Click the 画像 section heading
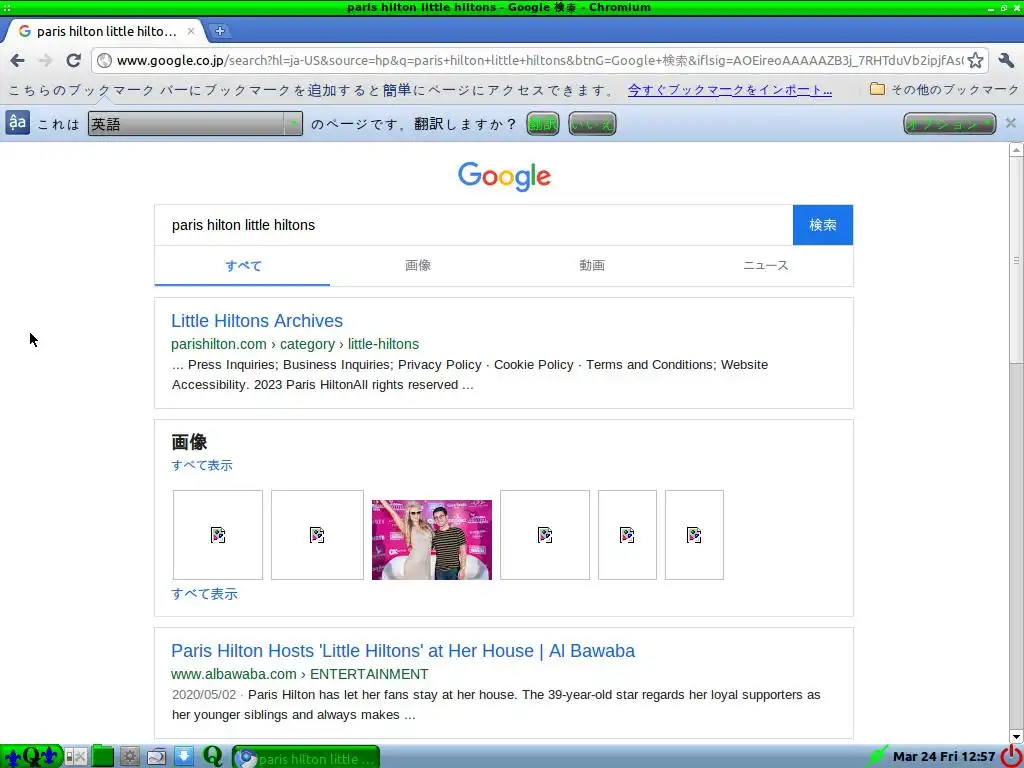 (x=189, y=442)
